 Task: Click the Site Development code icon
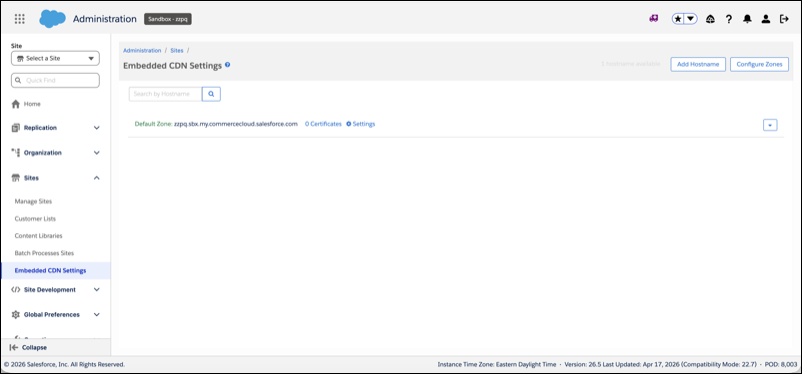tap(15, 290)
